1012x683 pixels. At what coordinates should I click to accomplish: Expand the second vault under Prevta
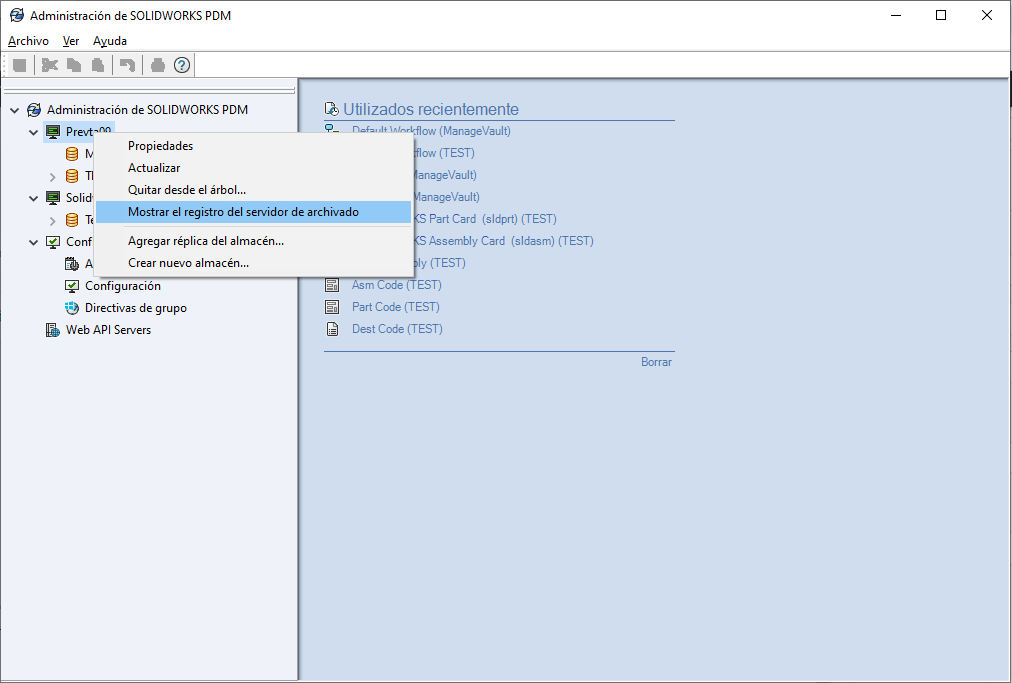point(53,176)
